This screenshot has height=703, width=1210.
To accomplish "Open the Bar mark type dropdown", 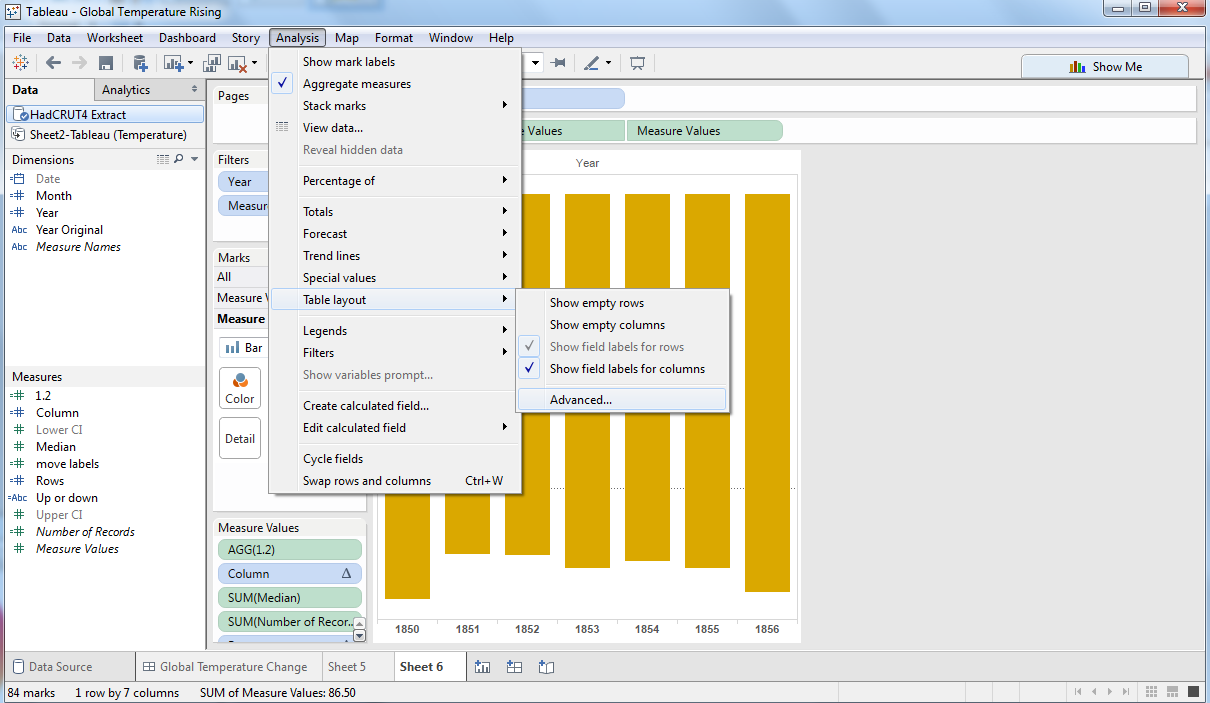I will coord(243,348).
